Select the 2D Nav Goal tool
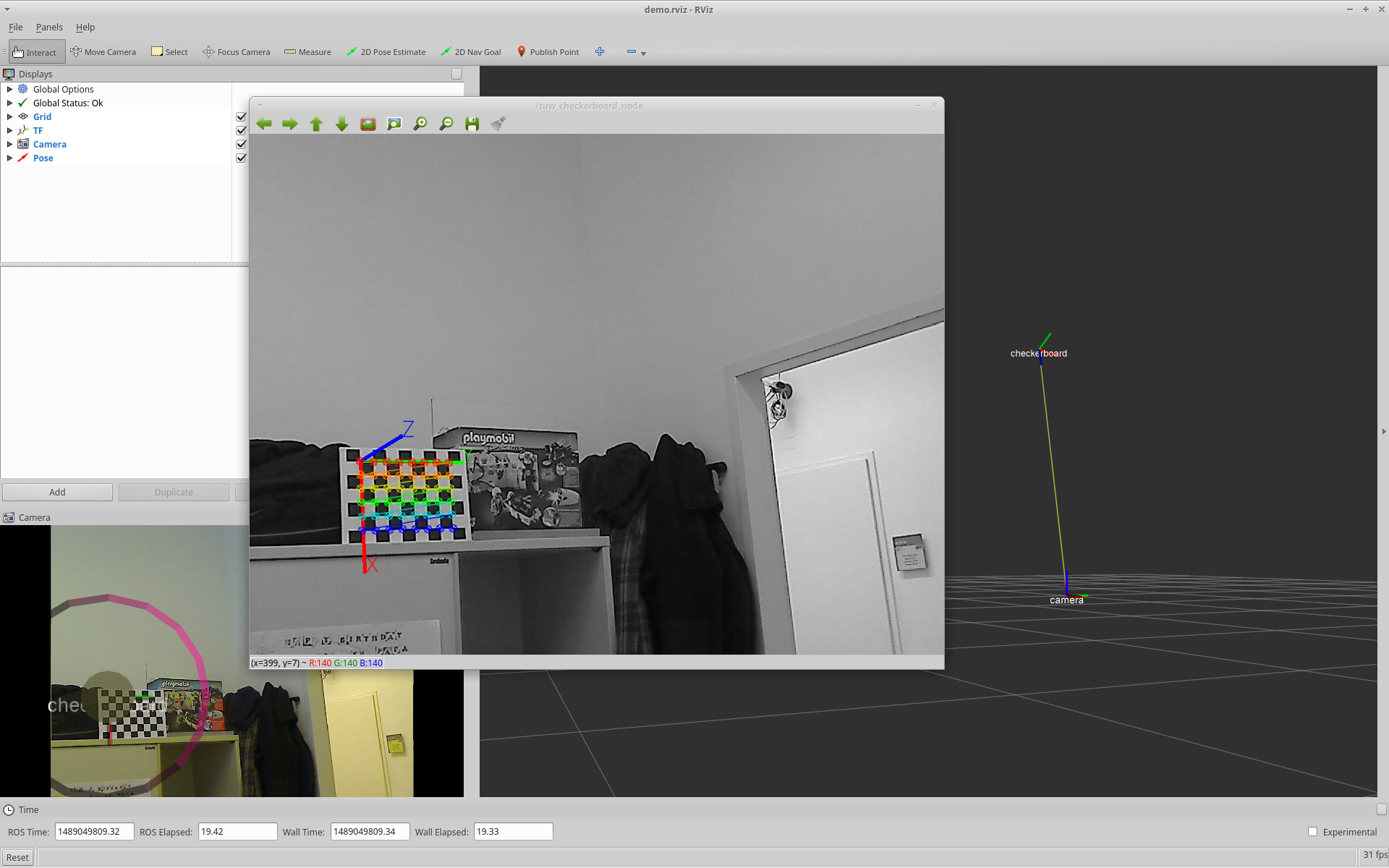The image size is (1389, 868). pyautogui.click(x=471, y=52)
